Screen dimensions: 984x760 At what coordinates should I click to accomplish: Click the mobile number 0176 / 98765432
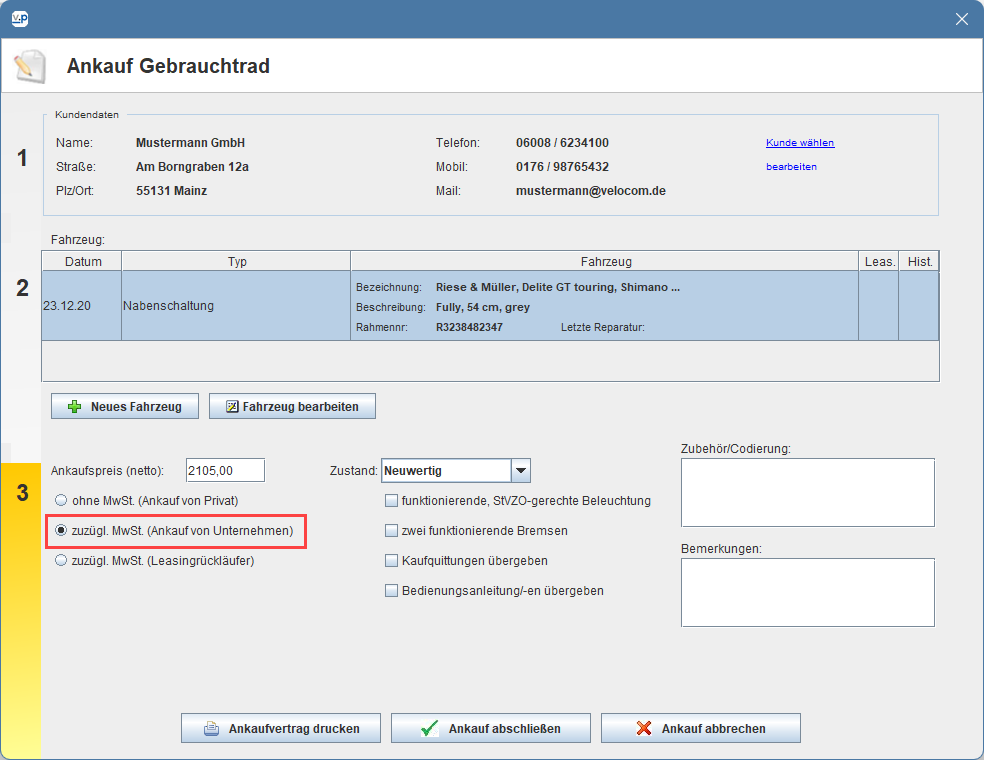pos(562,166)
